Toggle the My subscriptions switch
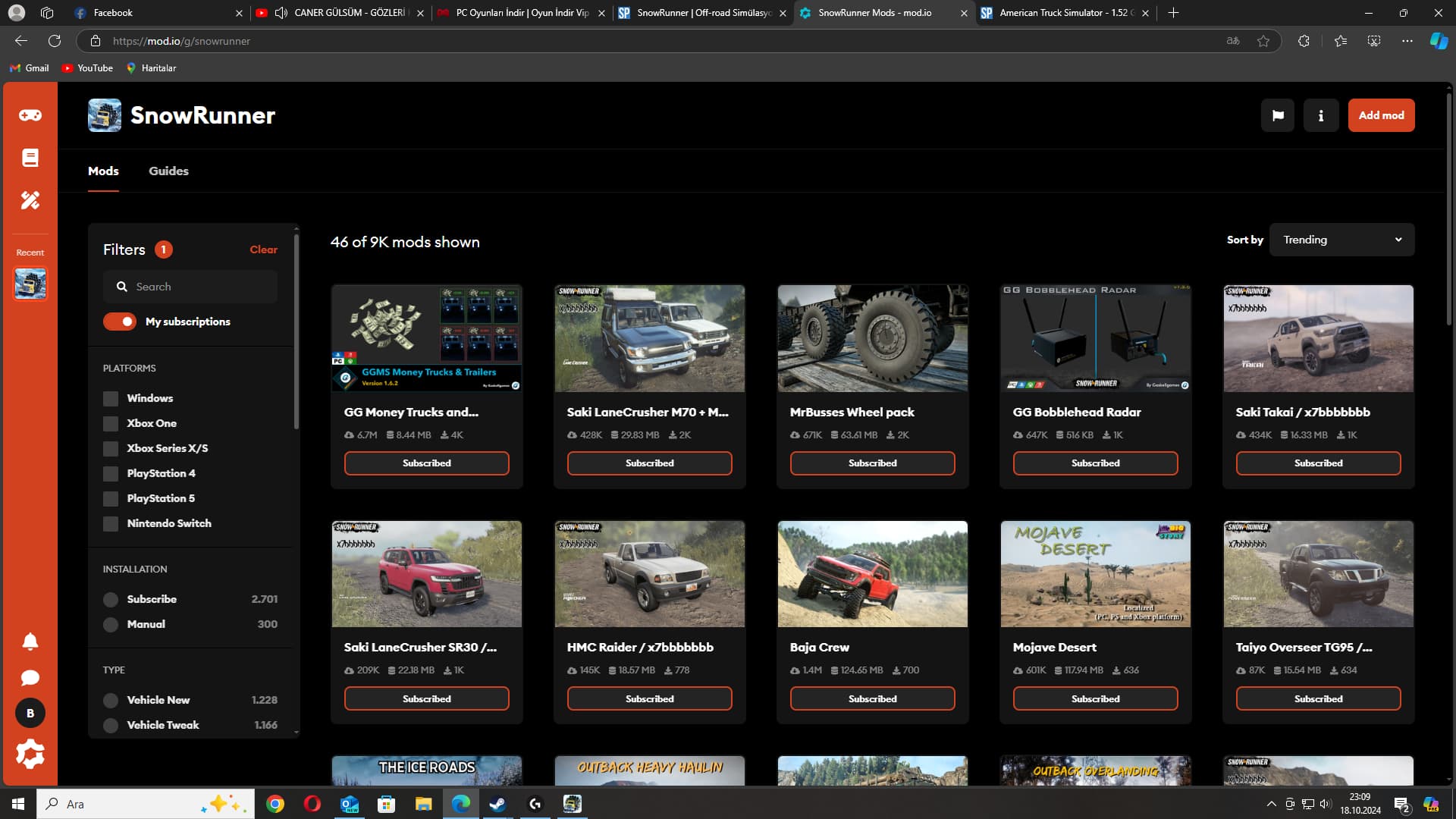This screenshot has width=1456, height=819. point(120,322)
